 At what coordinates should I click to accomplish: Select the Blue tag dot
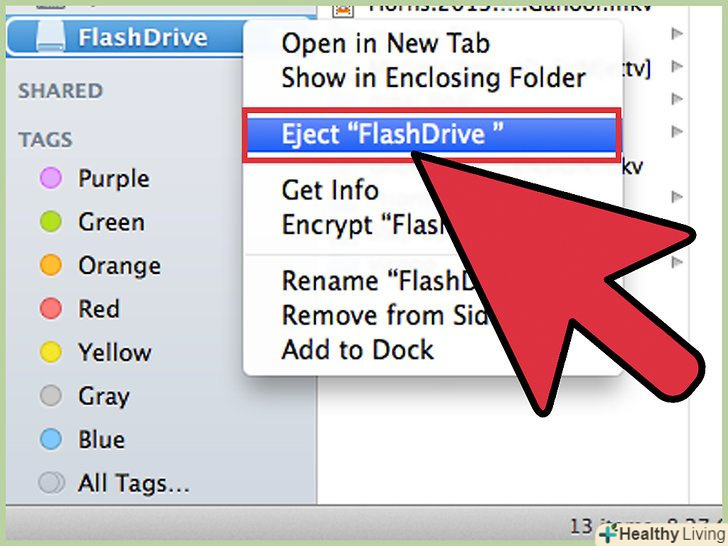click(51, 440)
